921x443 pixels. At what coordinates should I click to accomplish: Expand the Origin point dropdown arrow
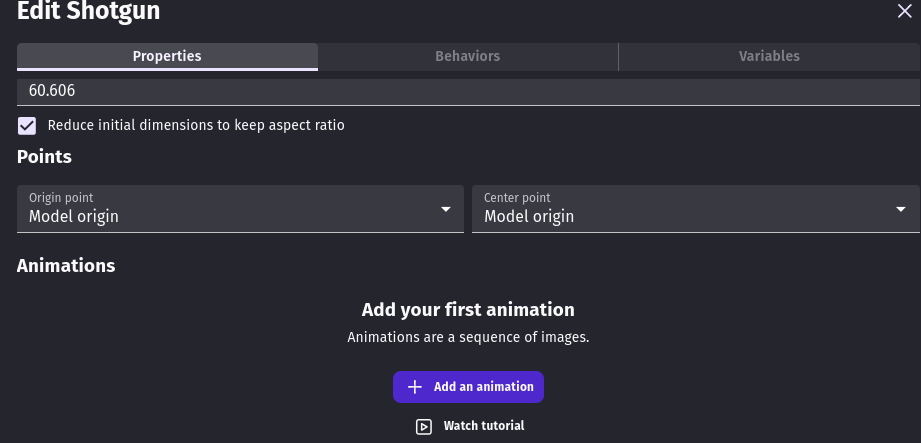pyautogui.click(x=446, y=209)
